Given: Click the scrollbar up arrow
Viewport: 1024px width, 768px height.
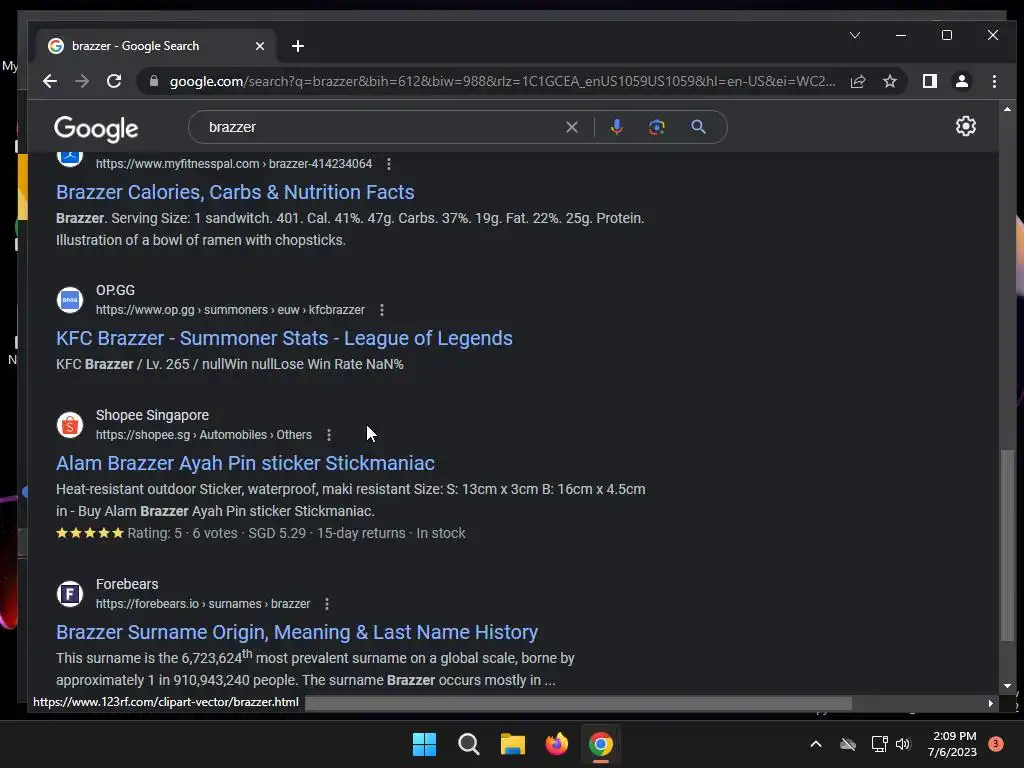Looking at the screenshot, I should (1007, 109).
